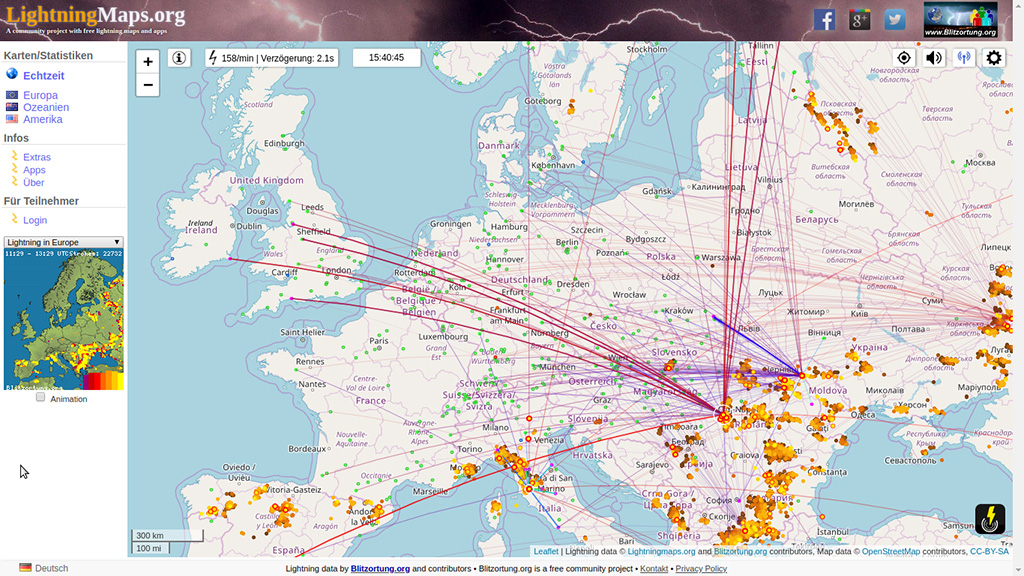Toggle the detector stations antenna layer
Screen dimensions: 1024x576
pos(964,58)
